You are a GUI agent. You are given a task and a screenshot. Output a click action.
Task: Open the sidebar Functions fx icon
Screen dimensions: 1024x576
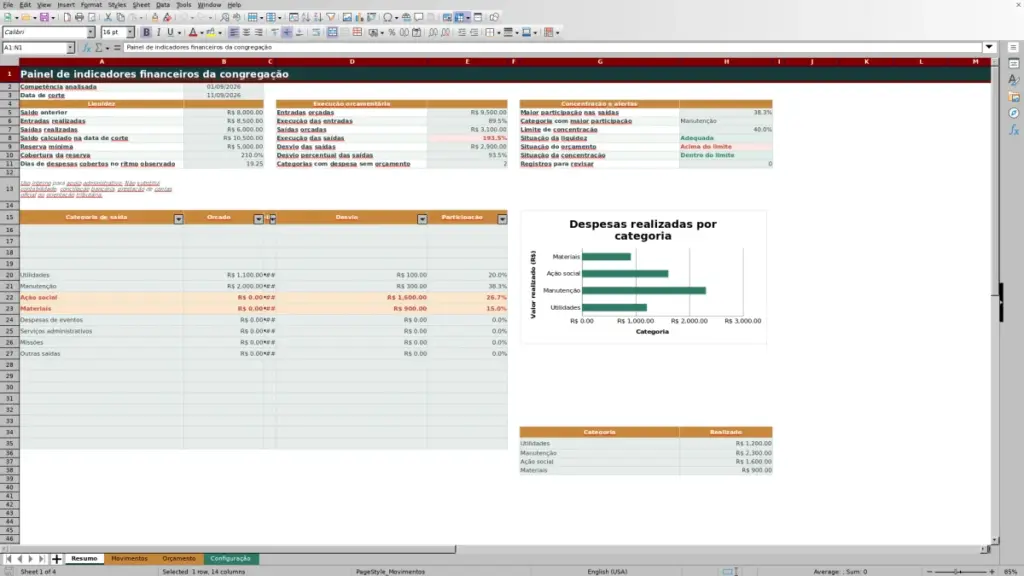tap(1013, 130)
